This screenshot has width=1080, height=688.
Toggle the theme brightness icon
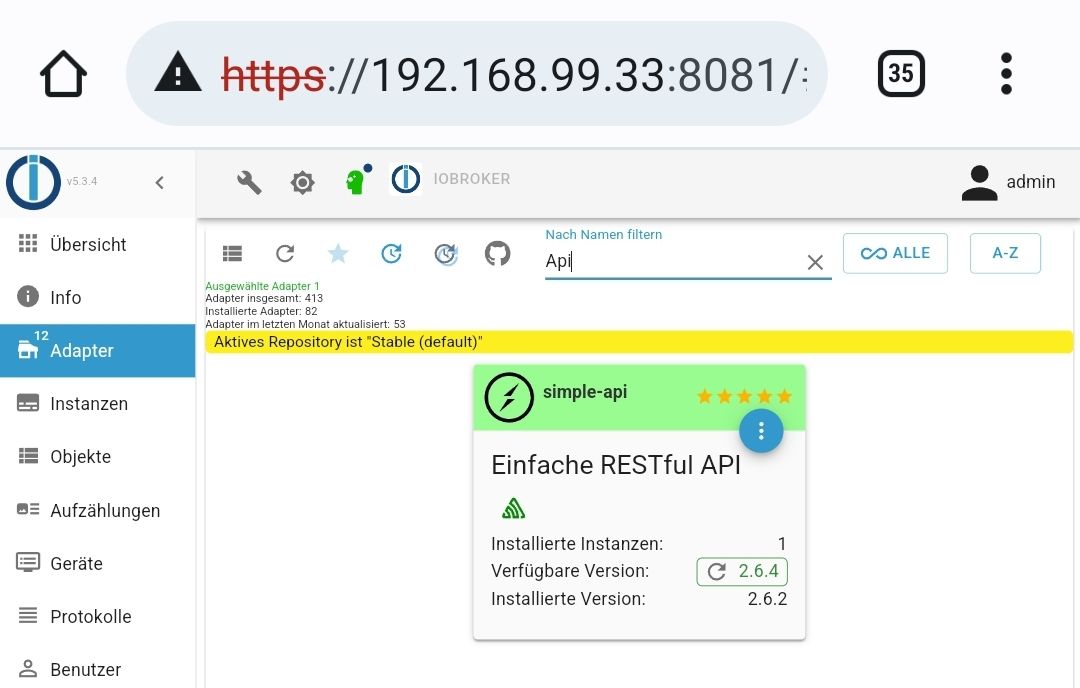(302, 183)
